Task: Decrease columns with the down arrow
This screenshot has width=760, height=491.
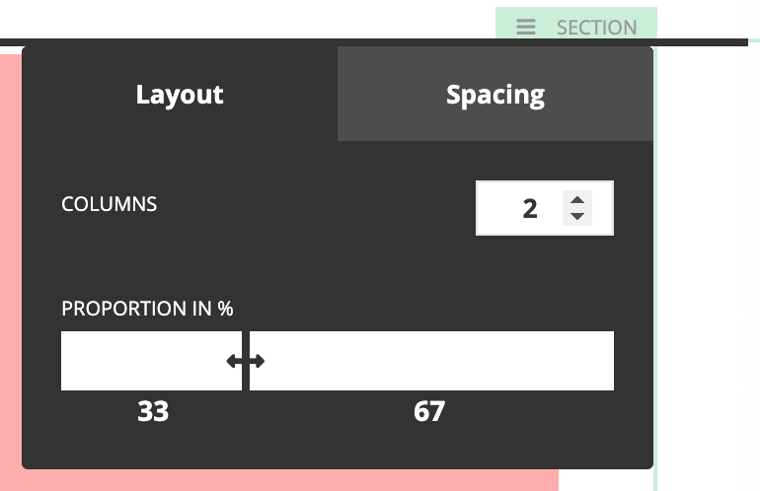Action: coord(577,216)
